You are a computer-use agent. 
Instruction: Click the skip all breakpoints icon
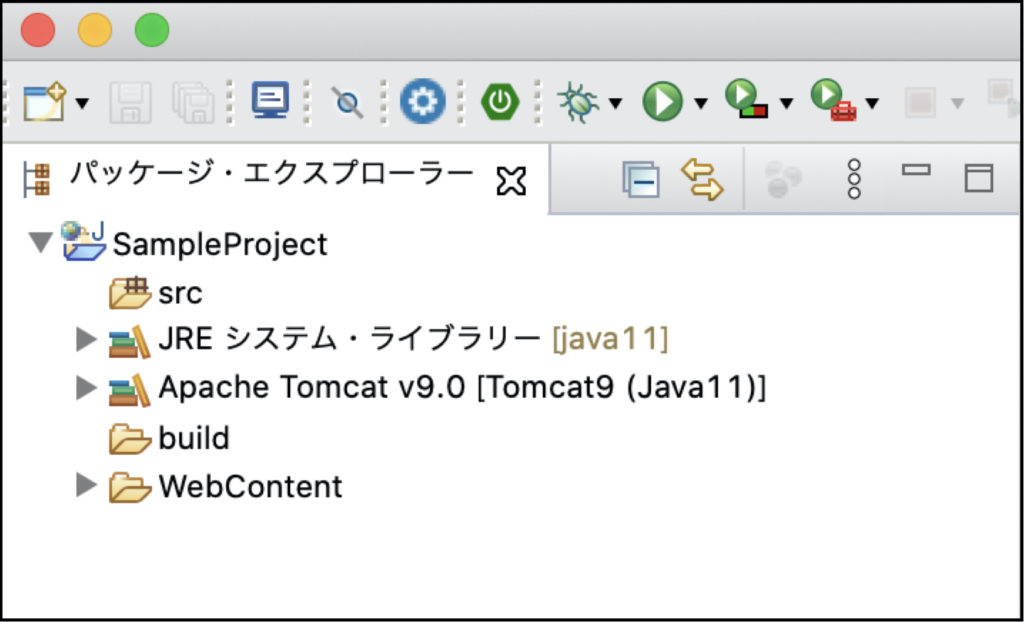pos(347,103)
